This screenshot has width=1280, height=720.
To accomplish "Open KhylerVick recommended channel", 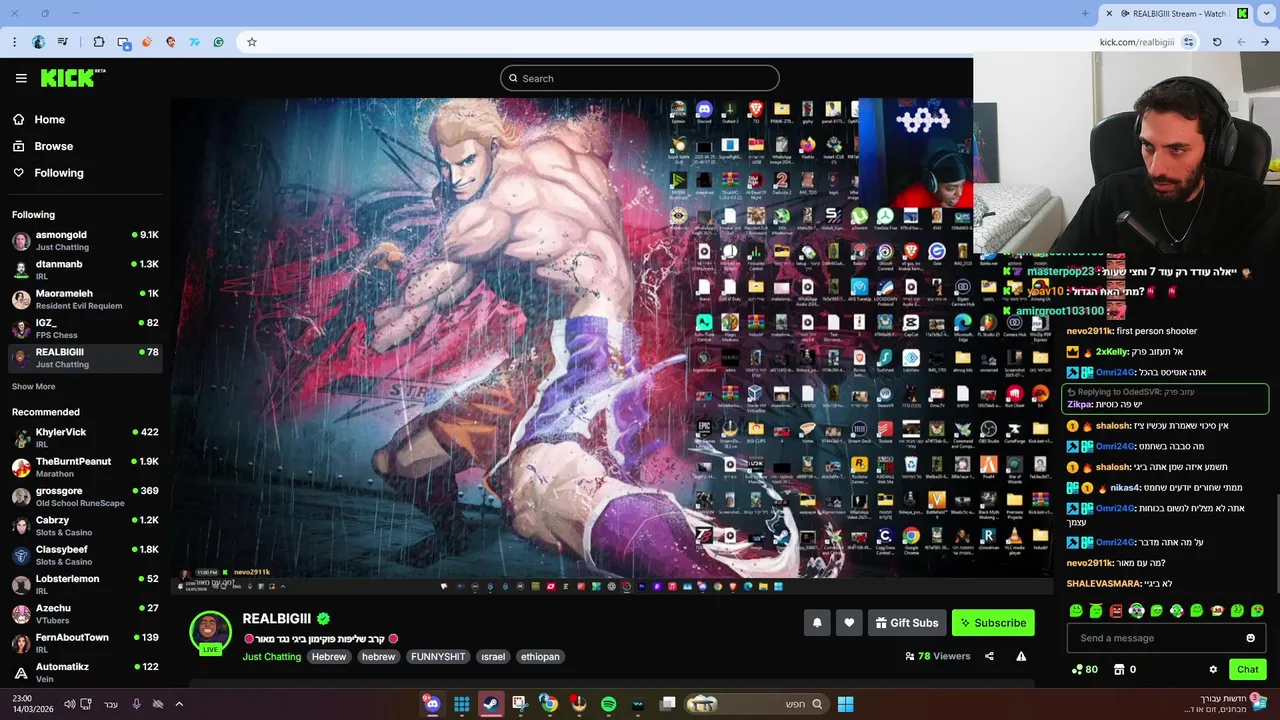I will (x=85, y=438).
